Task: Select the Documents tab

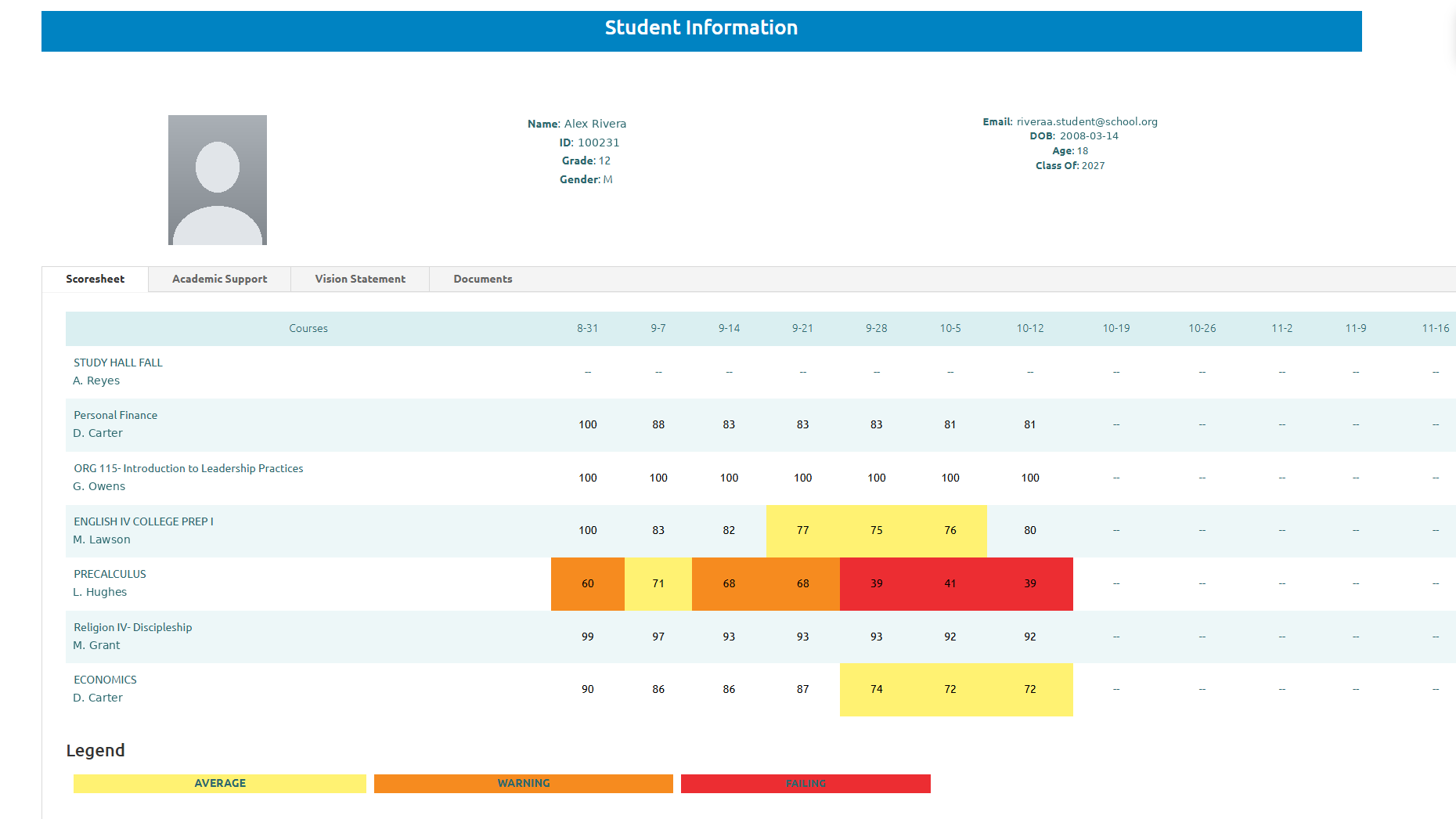Action: 483,279
